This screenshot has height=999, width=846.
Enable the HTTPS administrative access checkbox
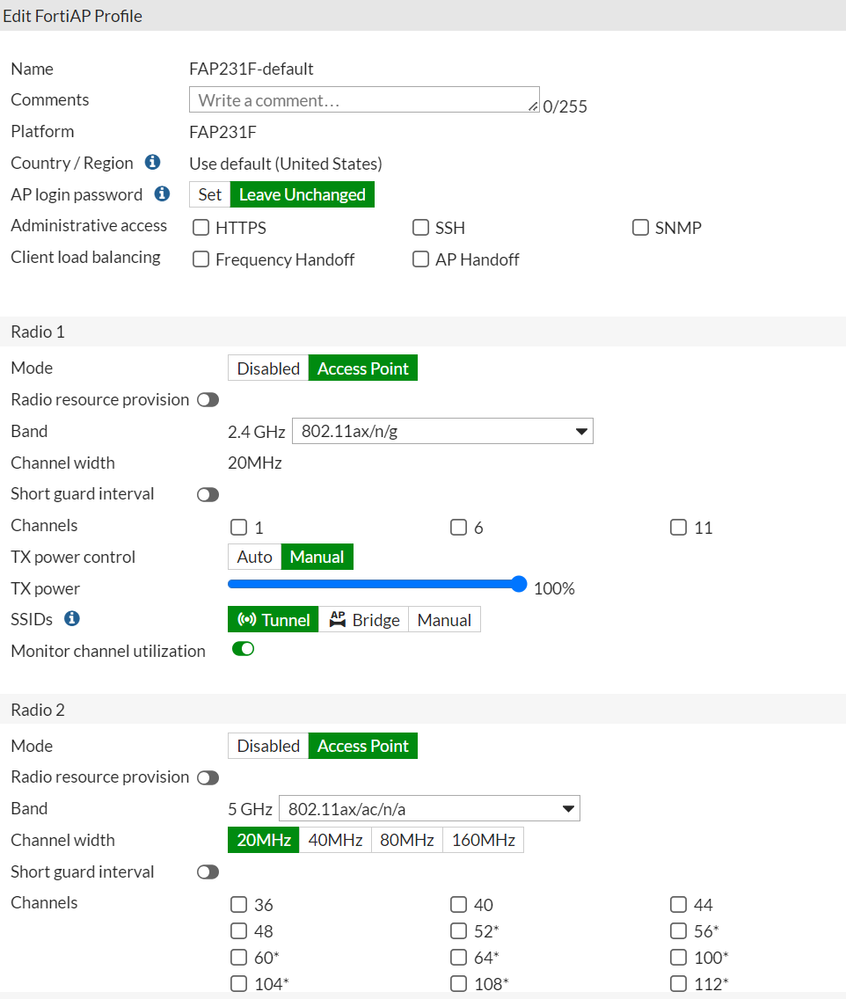(x=201, y=228)
